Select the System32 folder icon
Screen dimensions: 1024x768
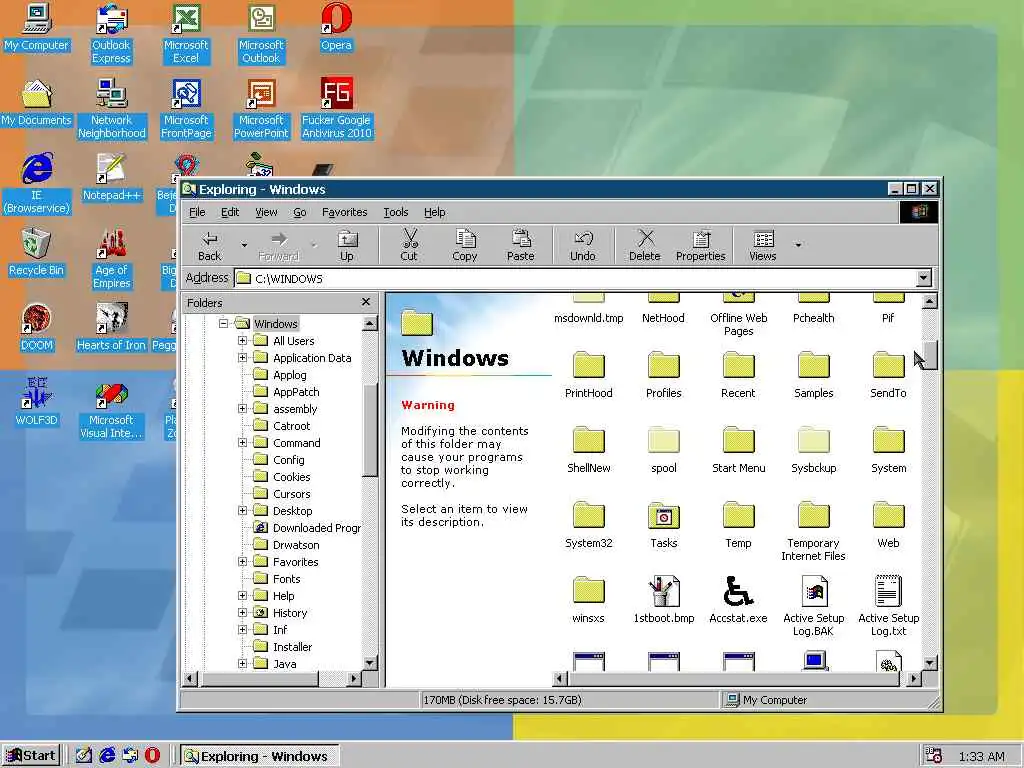pyautogui.click(x=588, y=525)
